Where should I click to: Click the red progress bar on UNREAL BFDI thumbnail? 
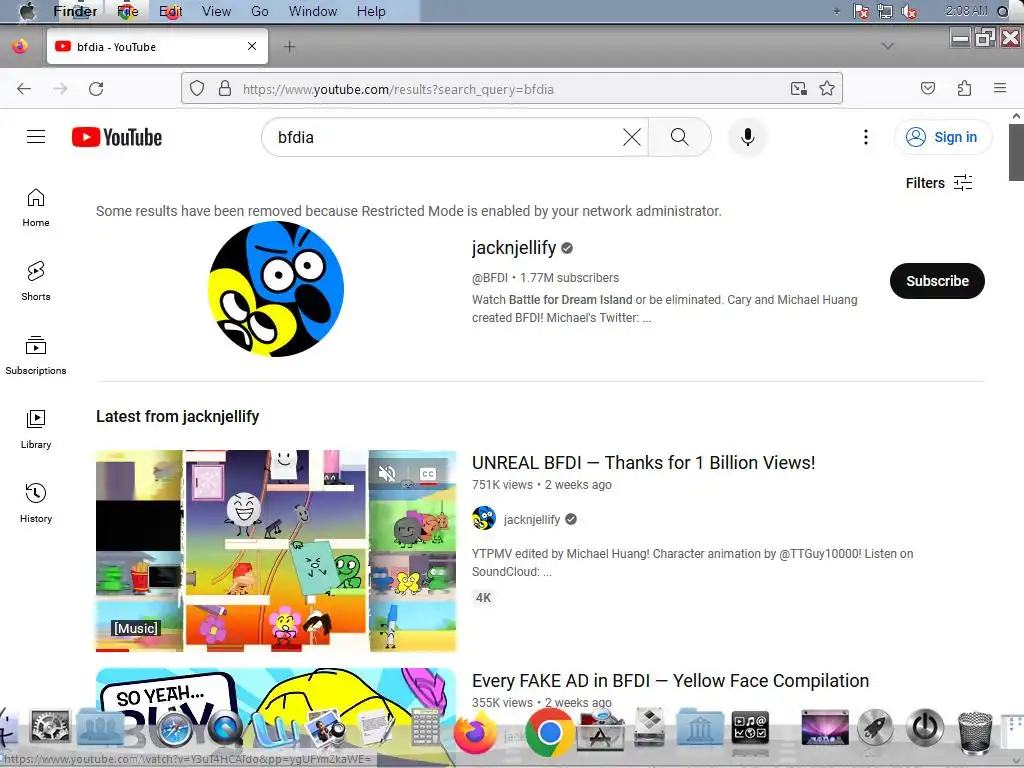[112, 650]
